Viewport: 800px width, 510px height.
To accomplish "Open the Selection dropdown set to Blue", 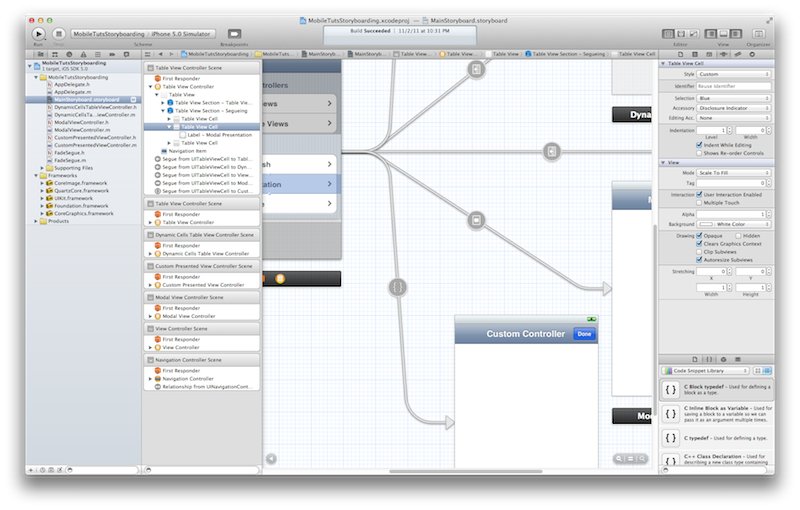I will point(734,98).
